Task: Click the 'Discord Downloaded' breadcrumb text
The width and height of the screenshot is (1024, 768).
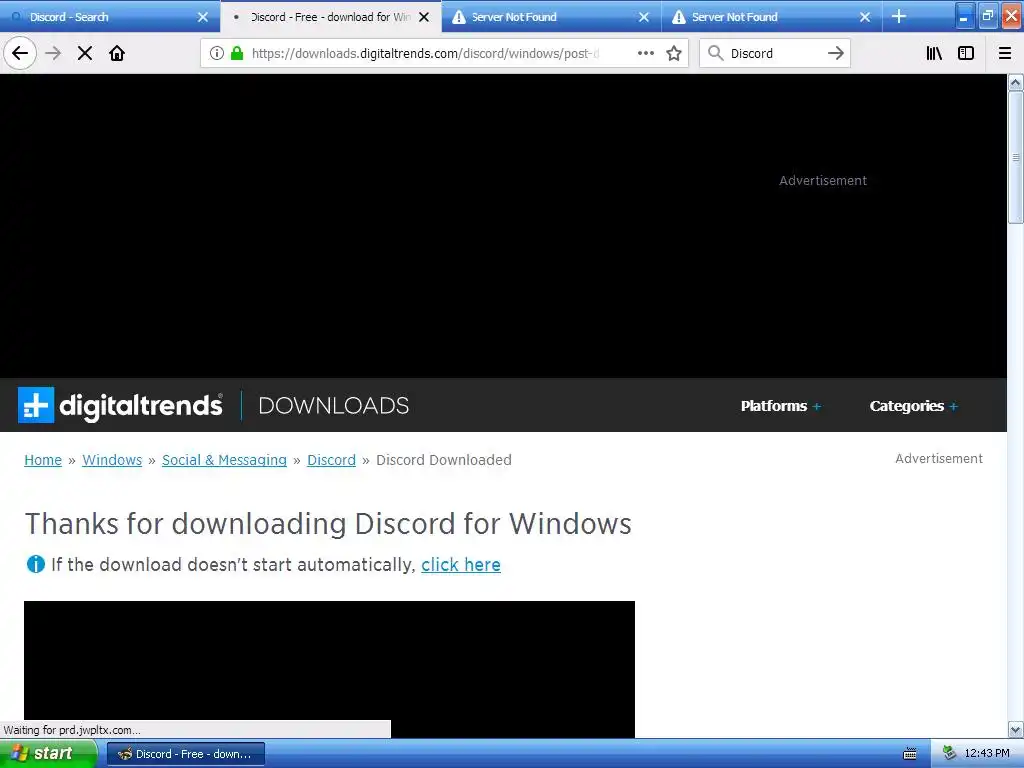Action: coord(443,460)
